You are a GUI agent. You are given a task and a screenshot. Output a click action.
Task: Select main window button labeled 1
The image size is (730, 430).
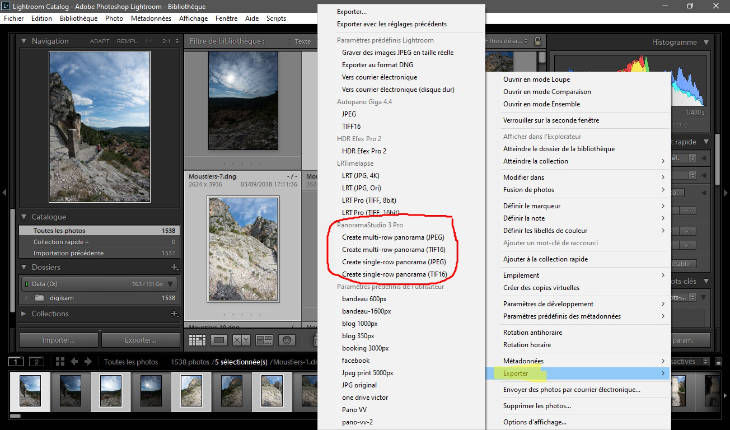[16, 362]
